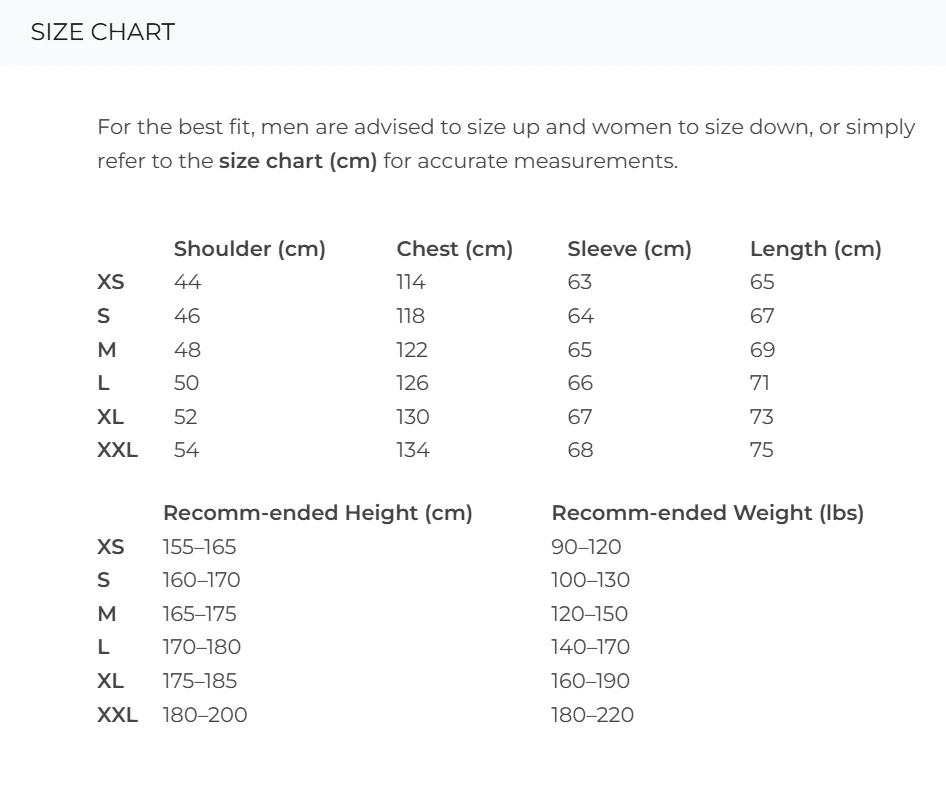Click the Sleeve (cm) column header
946x786 pixels.
[x=629, y=249]
